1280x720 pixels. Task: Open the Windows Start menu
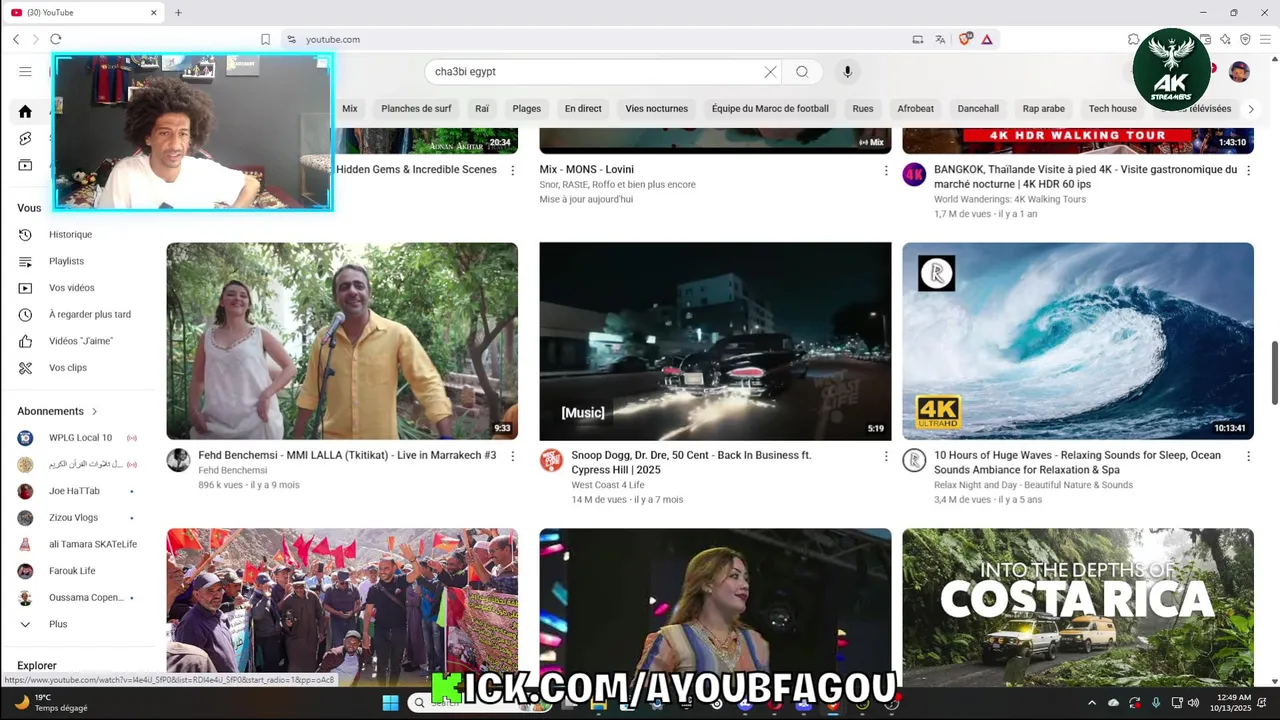(x=390, y=703)
